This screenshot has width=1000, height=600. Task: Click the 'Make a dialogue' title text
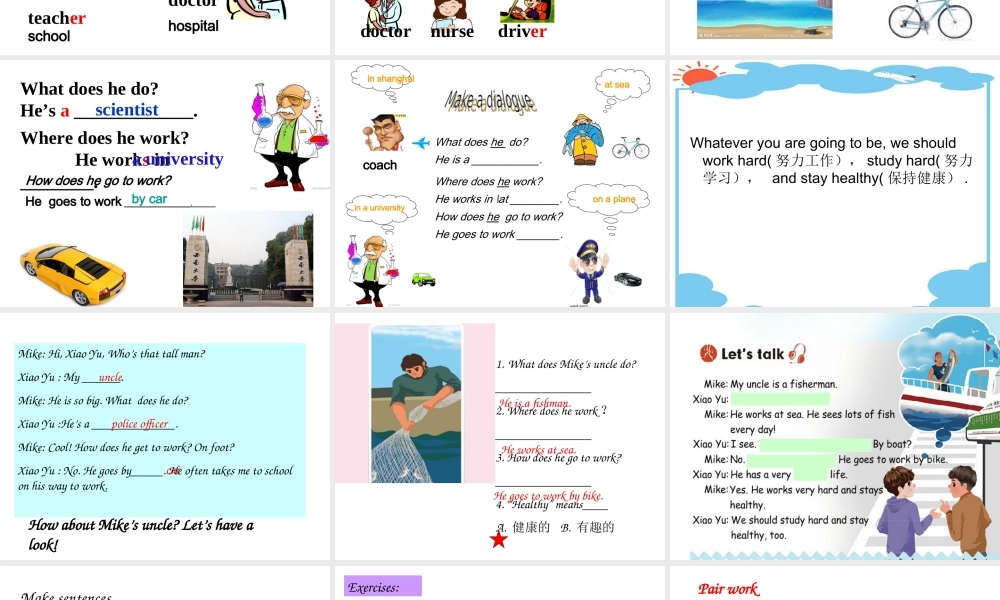point(490,101)
